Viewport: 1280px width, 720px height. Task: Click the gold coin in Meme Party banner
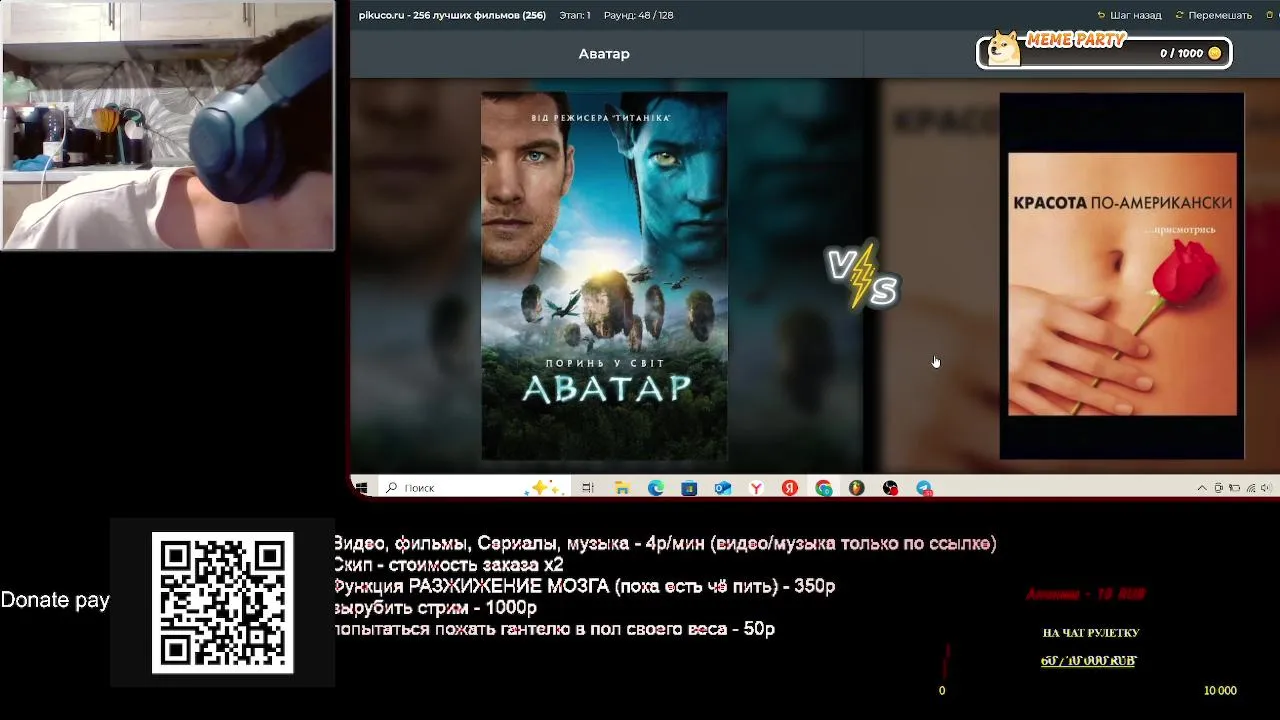[1215, 53]
